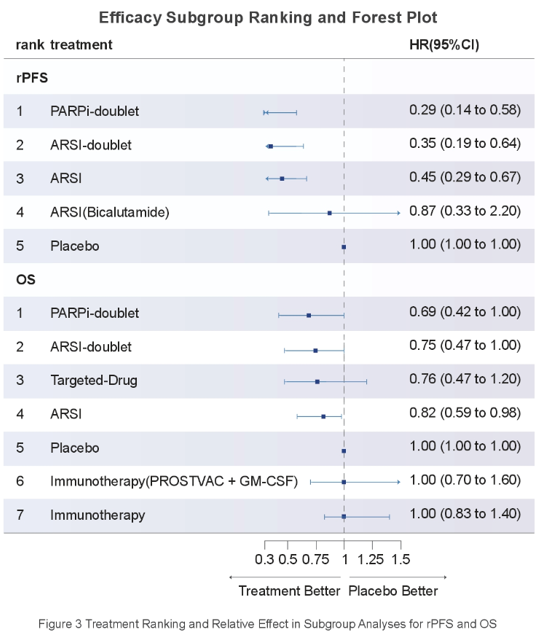Click the ARSI(Bicalutamide) point estimate square
Image resolution: width=544 pixels, height=640 pixels.
coord(330,213)
